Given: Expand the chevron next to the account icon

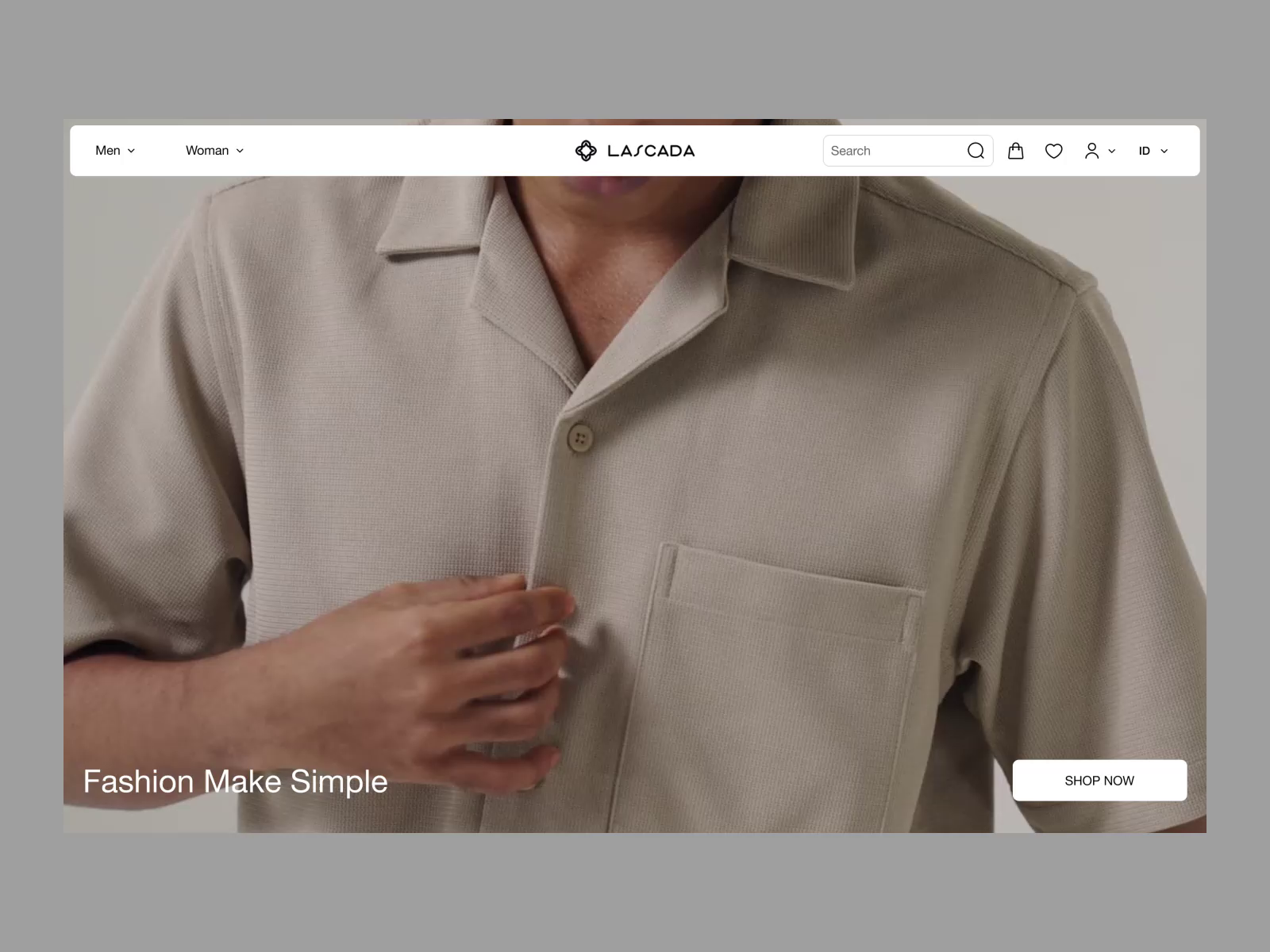Looking at the screenshot, I should pos(1112,151).
